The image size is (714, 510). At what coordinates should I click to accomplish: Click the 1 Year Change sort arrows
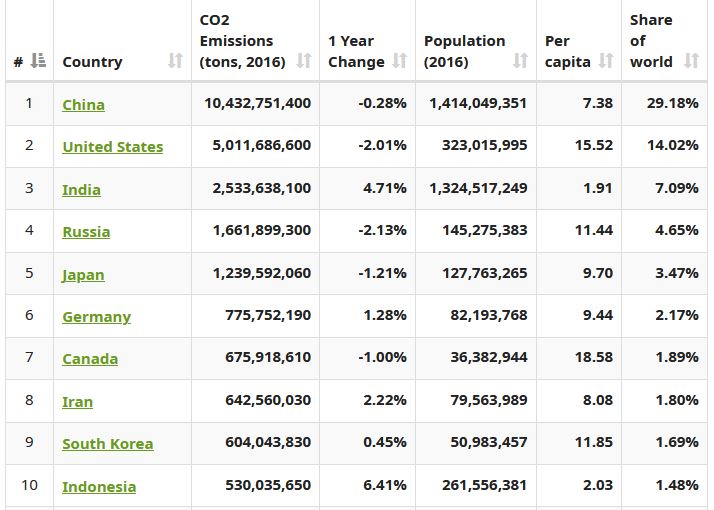tap(399, 61)
